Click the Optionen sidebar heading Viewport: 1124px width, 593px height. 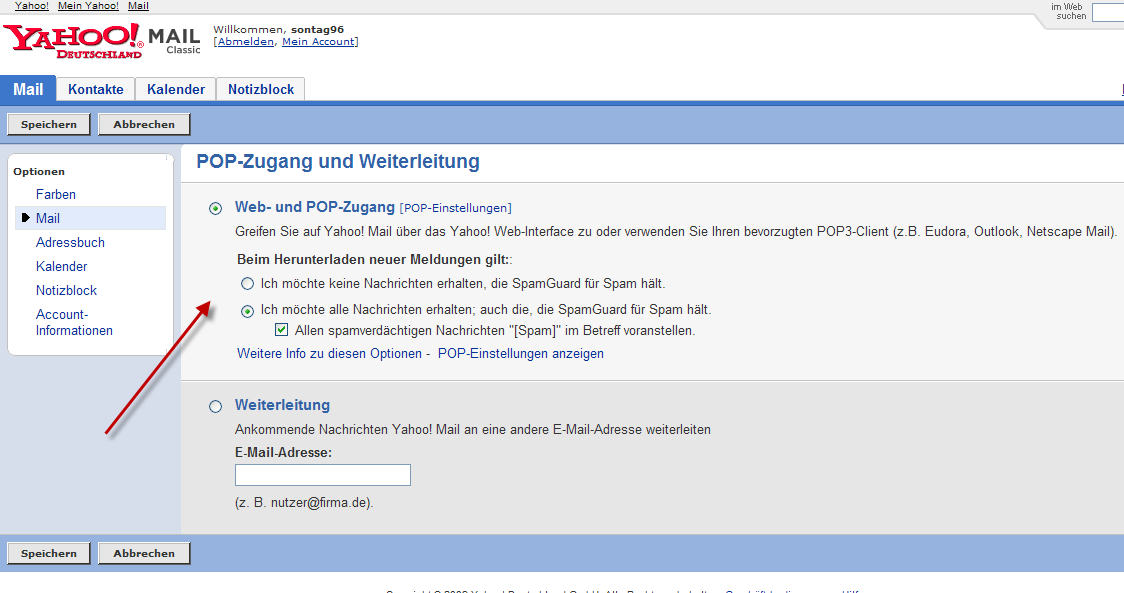click(x=39, y=171)
